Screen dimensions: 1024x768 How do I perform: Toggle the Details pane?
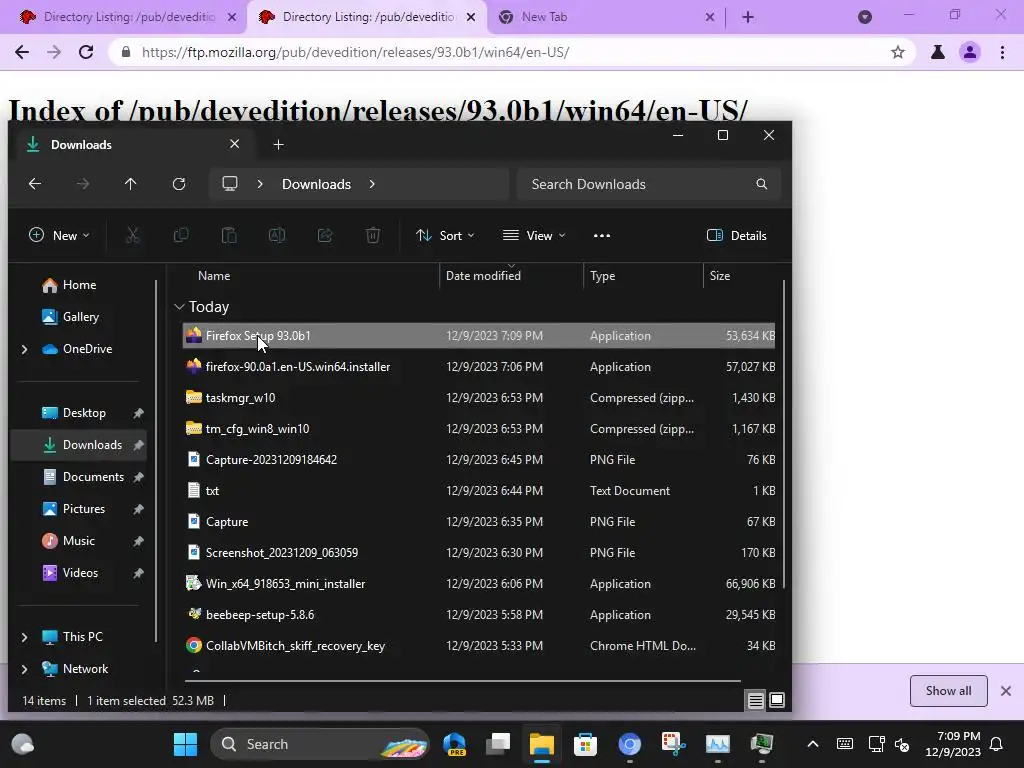point(737,236)
